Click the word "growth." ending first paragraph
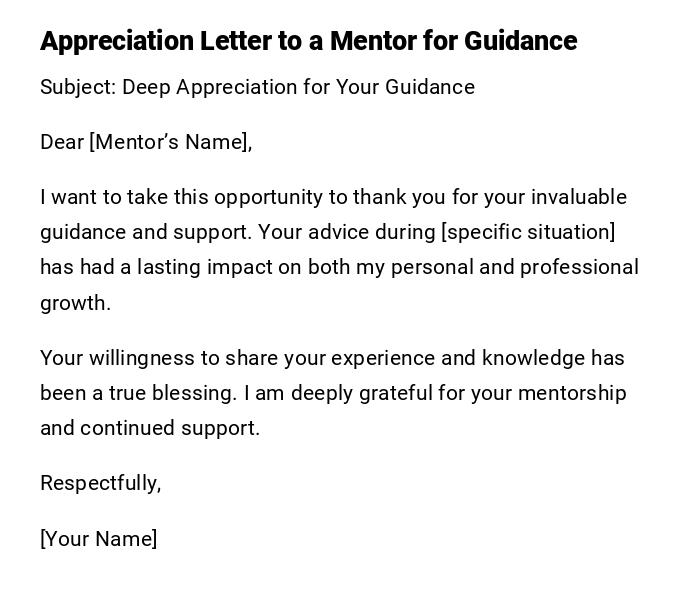This screenshot has height=601, width=700. pos(75,303)
